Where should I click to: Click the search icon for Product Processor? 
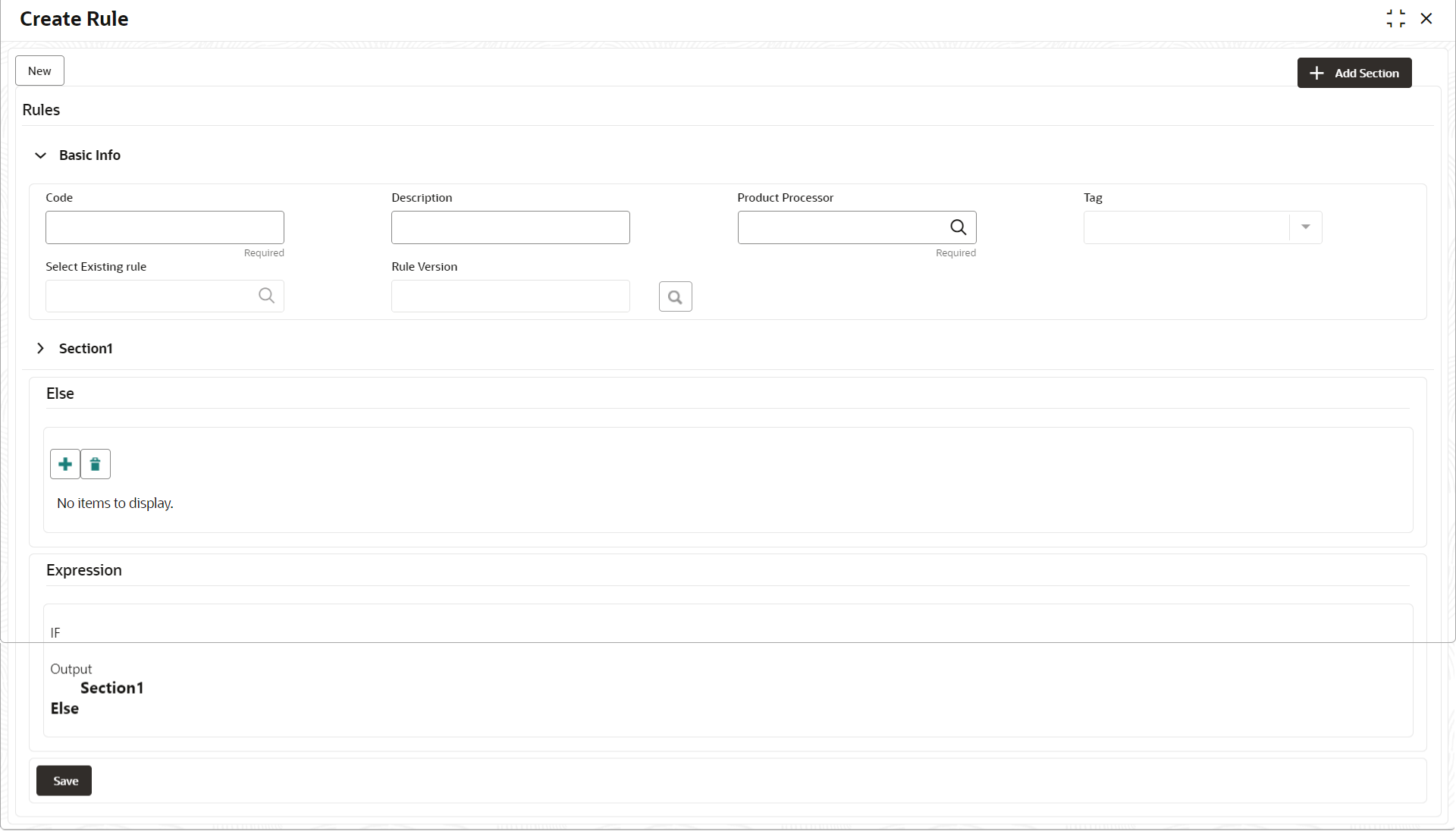pyautogui.click(x=958, y=227)
